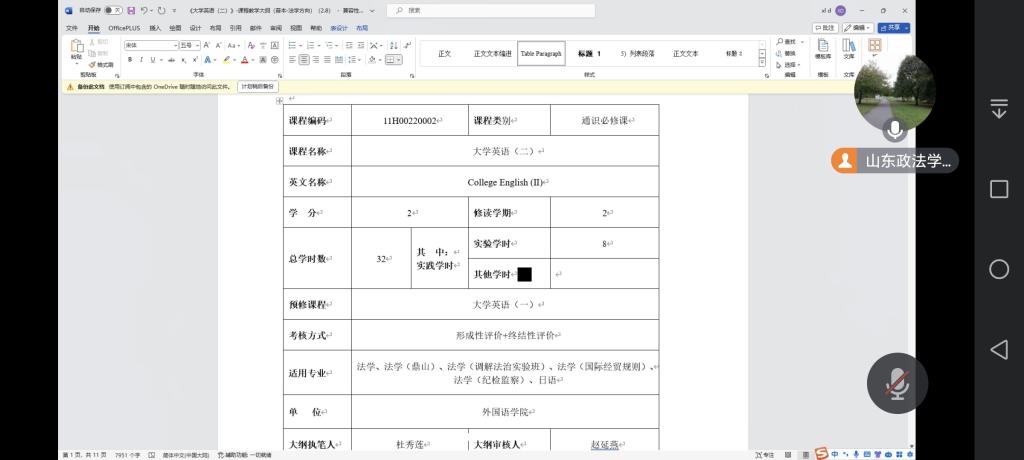
Task: Click the 赵延燕 underlined name
Action: [x=605, y=444]
